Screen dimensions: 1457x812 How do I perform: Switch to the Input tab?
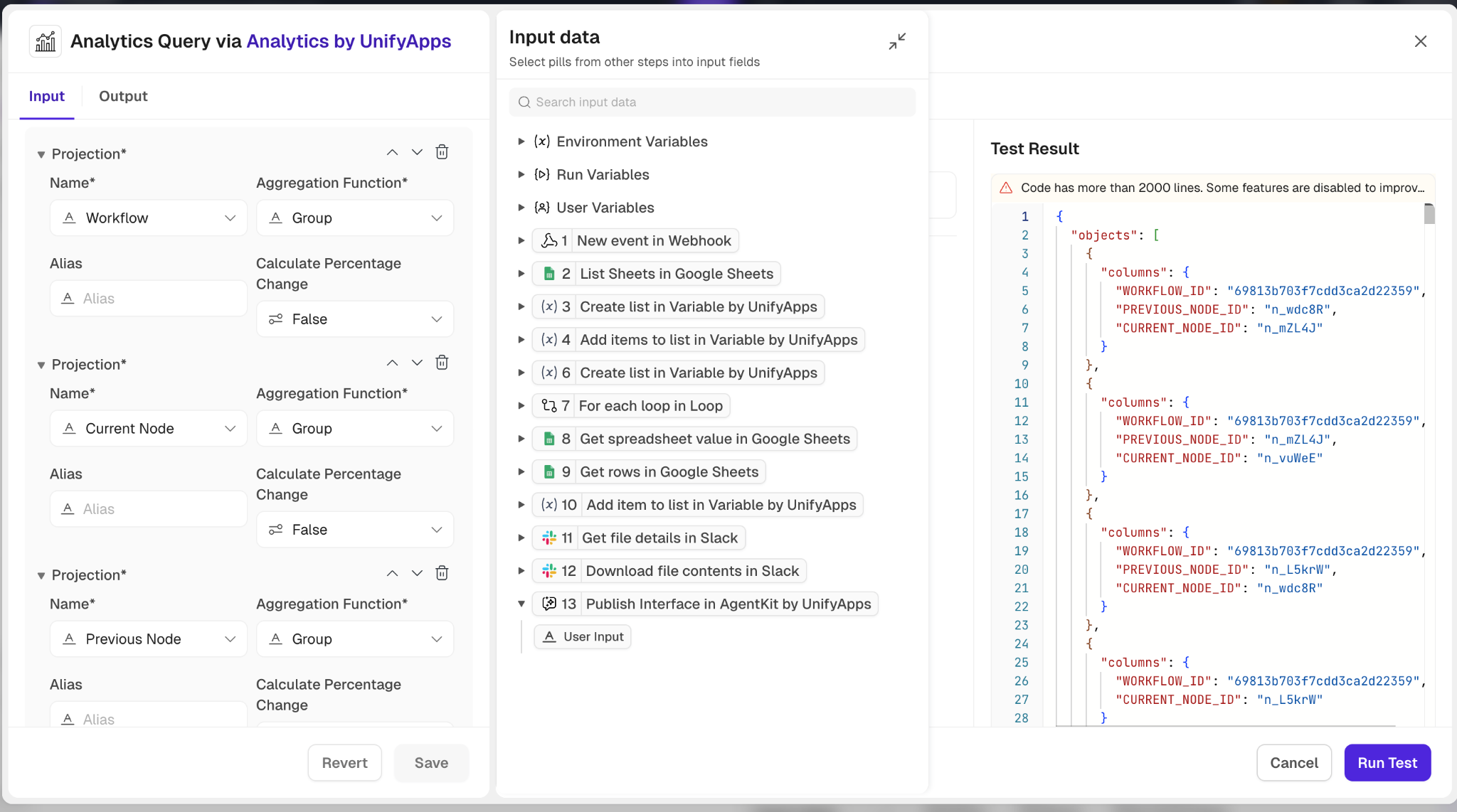(x=46, y=96)
